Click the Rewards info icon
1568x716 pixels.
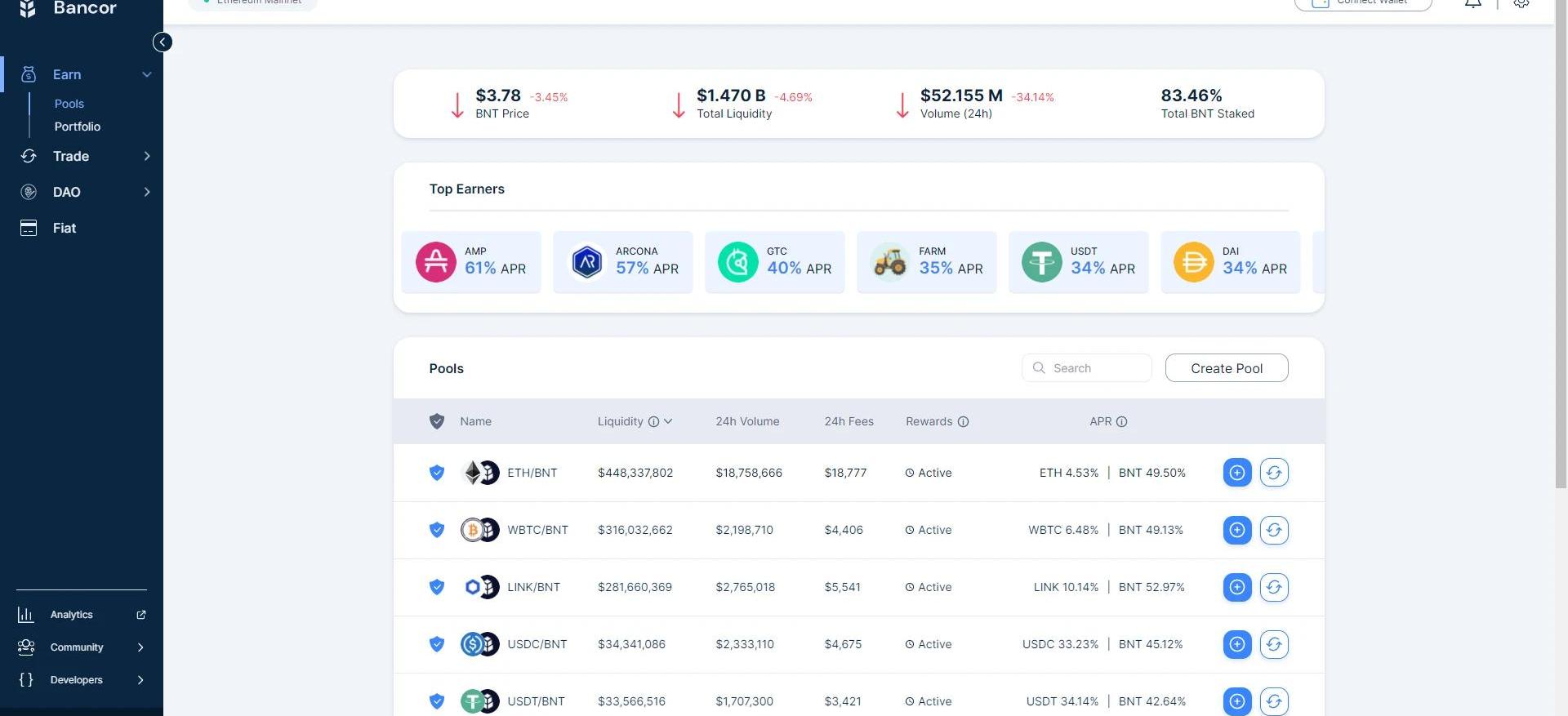pyautogui.click(x=963, y=422)
